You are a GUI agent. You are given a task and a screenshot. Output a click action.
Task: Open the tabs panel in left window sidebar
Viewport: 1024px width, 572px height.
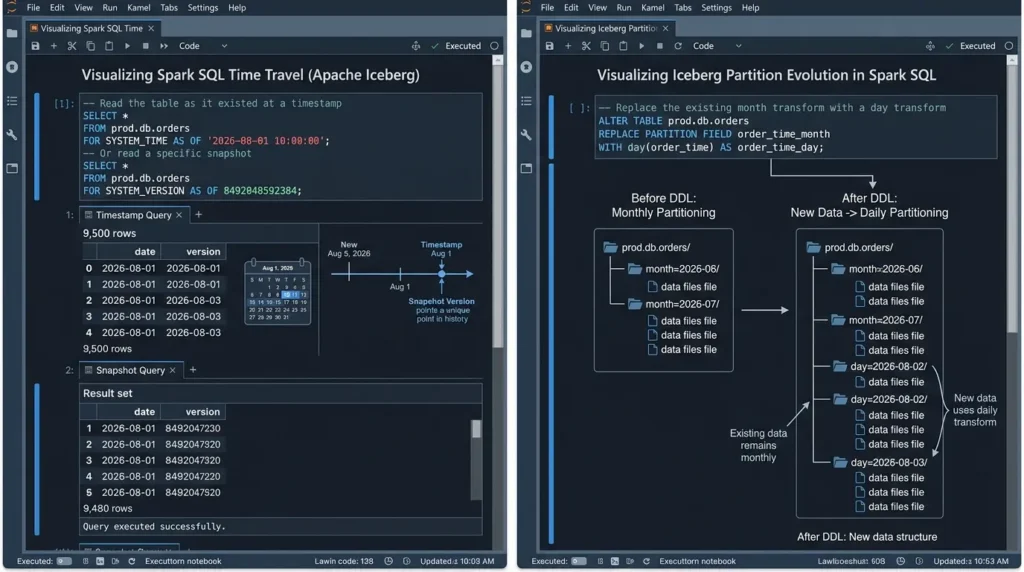[12, 168]
